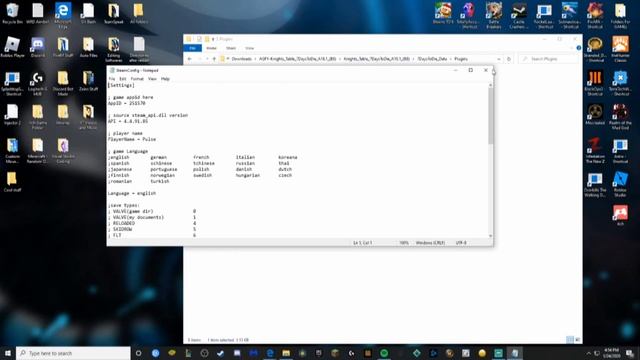Click the '[Settings]' line in Notepad

coord(121,85)
